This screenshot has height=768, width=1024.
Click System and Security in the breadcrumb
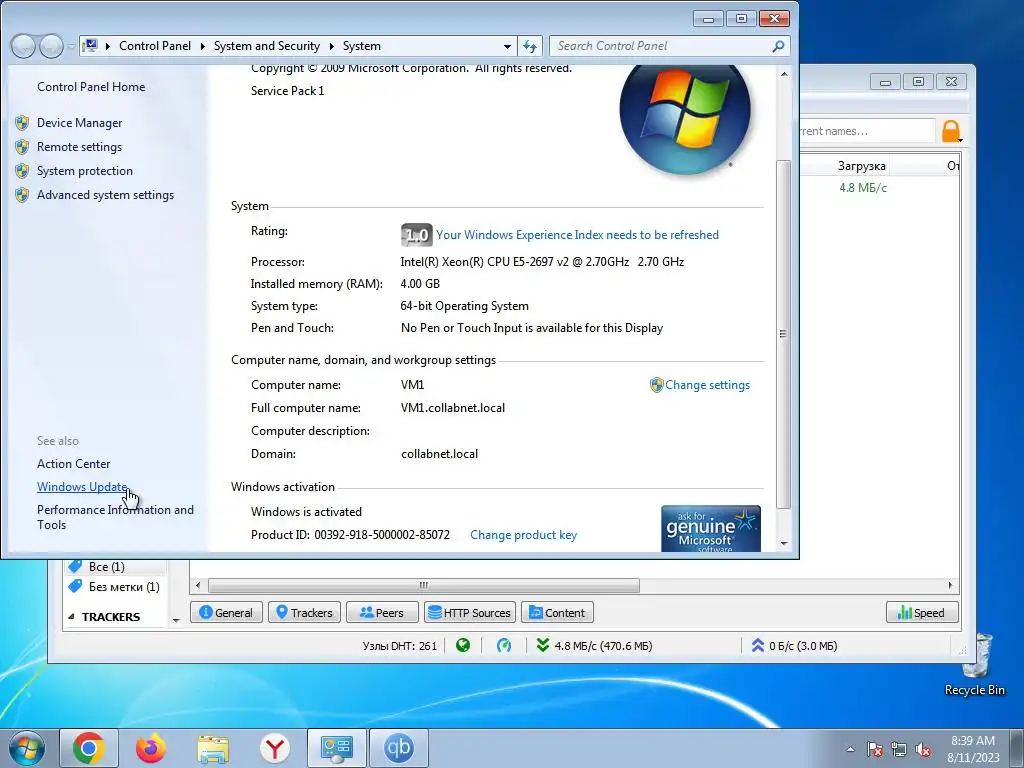coord(266,46)
